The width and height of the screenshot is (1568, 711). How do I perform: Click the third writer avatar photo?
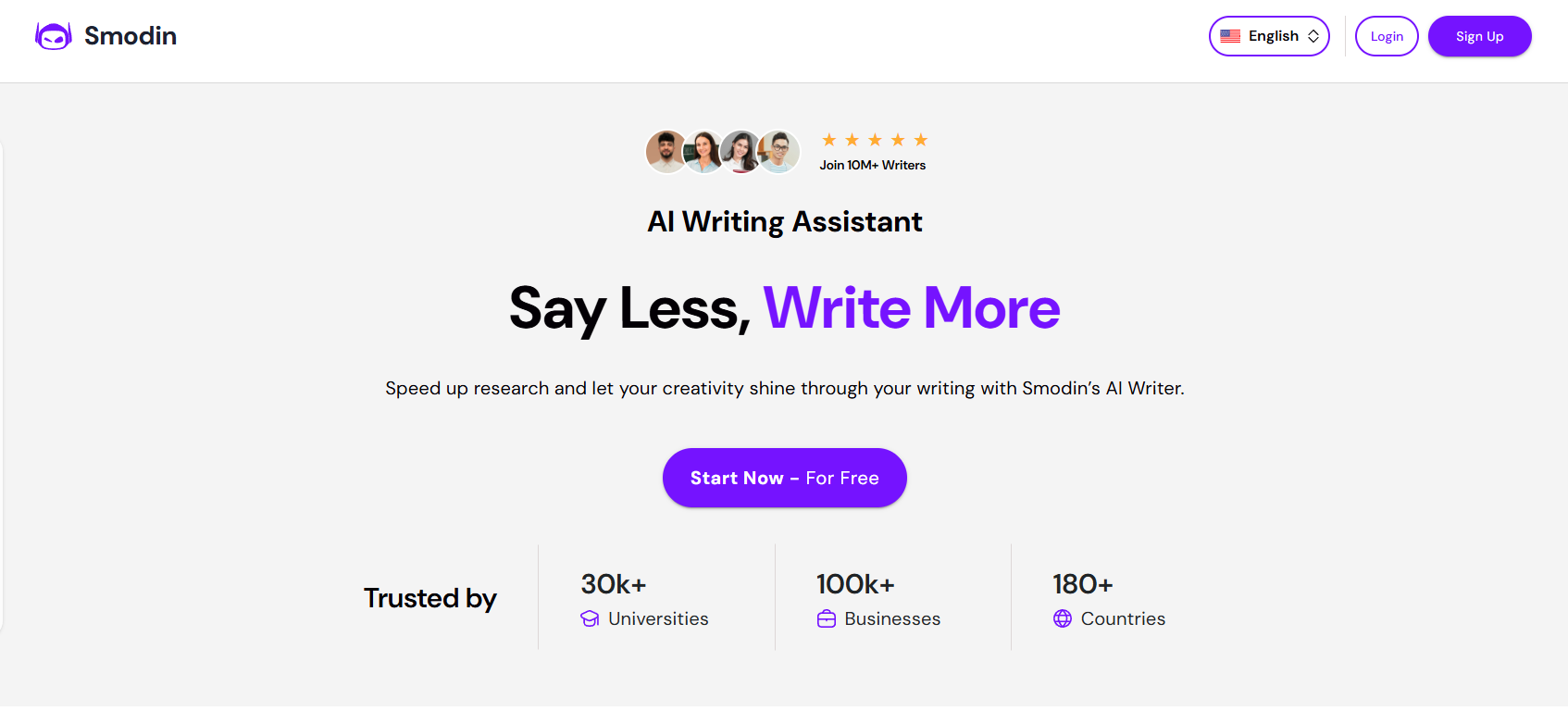click(740, 151)
